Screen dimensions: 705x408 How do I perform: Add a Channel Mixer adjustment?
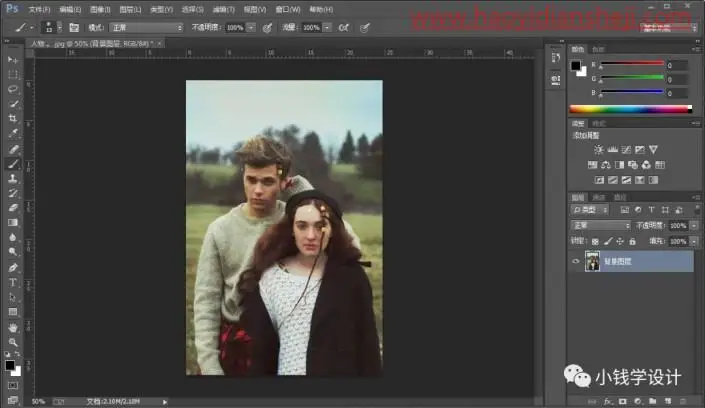[x=646, y=165]
